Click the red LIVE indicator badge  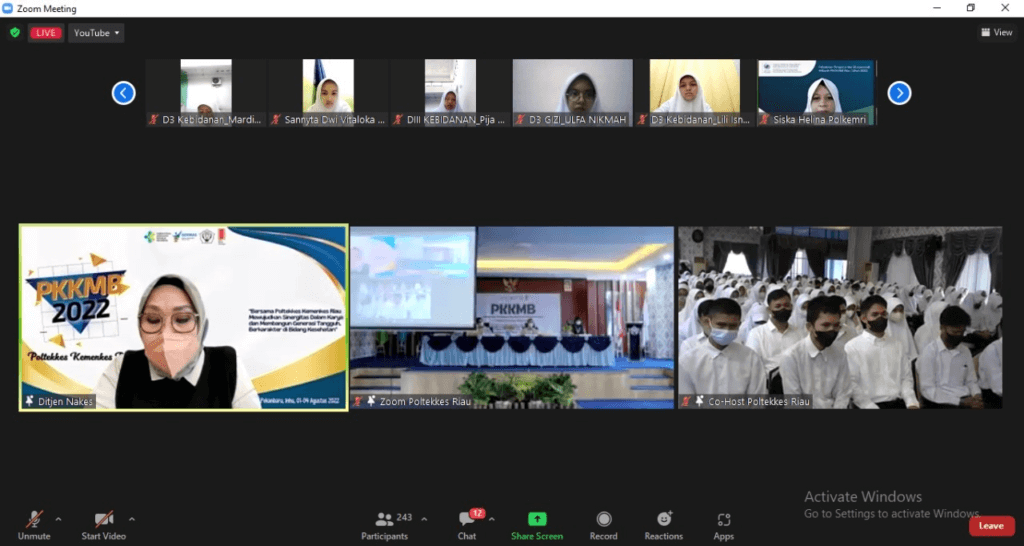point(46,33)
